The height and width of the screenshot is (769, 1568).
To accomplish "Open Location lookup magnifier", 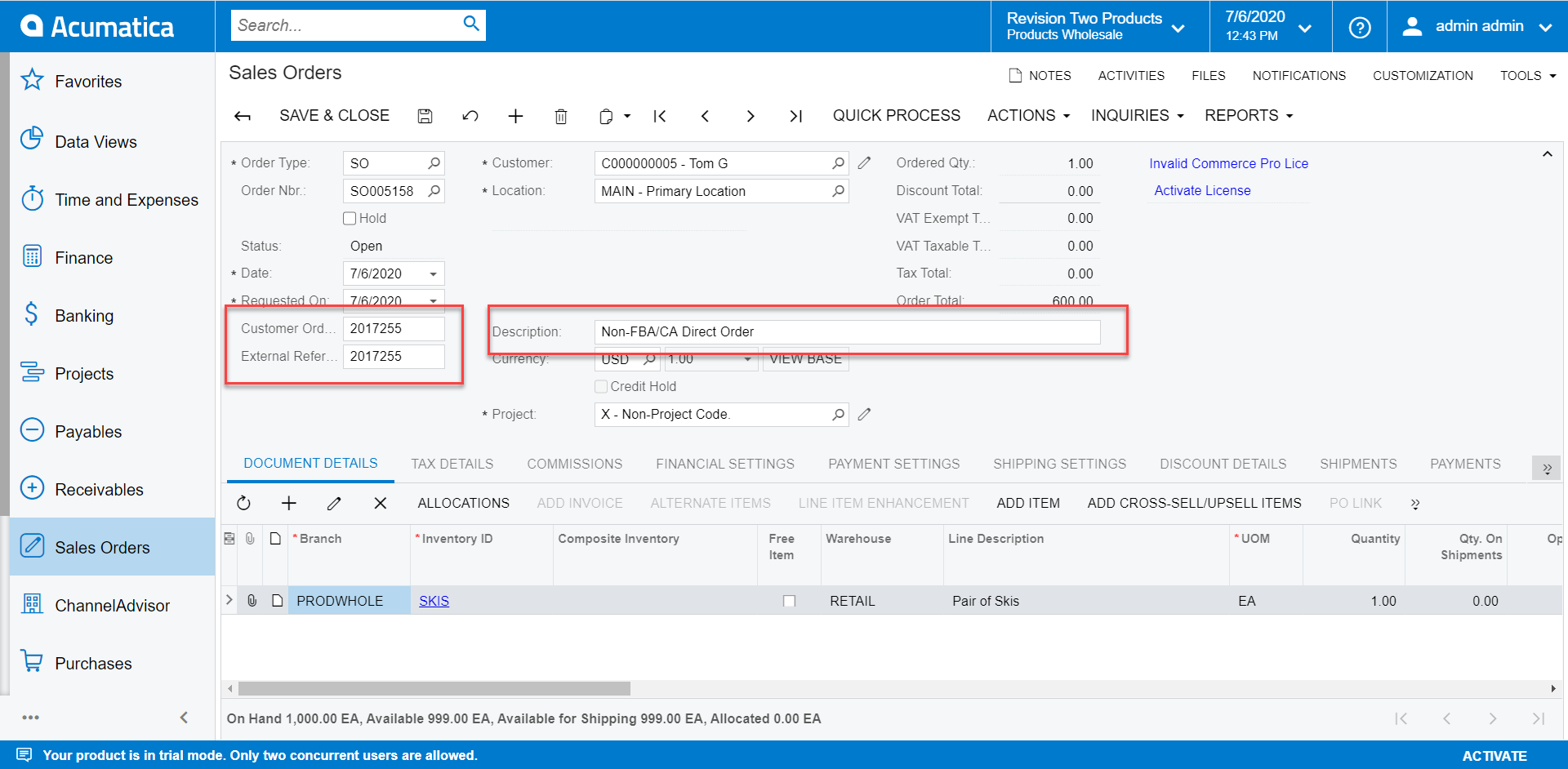I will click(x=838, y=191).
